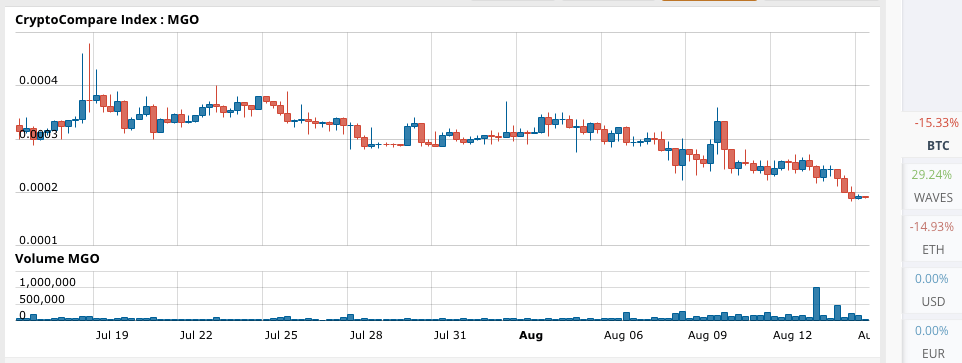
Task: Click the 1,000,000 volume axis label
Action: [x=48, y=282]
